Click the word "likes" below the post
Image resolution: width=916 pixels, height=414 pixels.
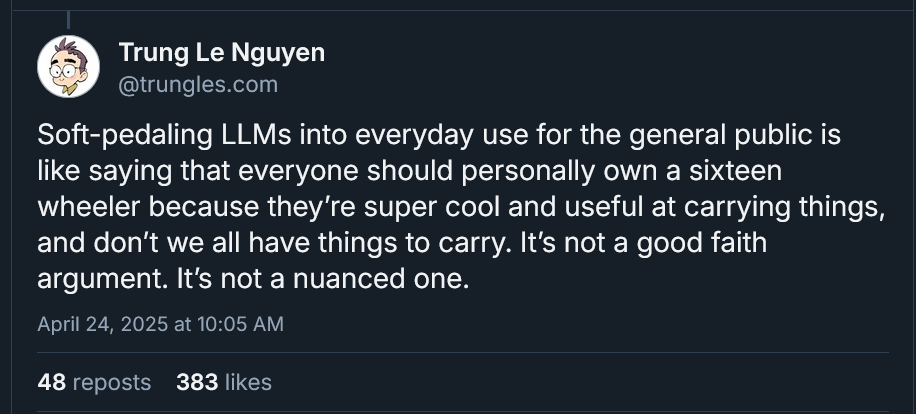(x=248, y=382)
